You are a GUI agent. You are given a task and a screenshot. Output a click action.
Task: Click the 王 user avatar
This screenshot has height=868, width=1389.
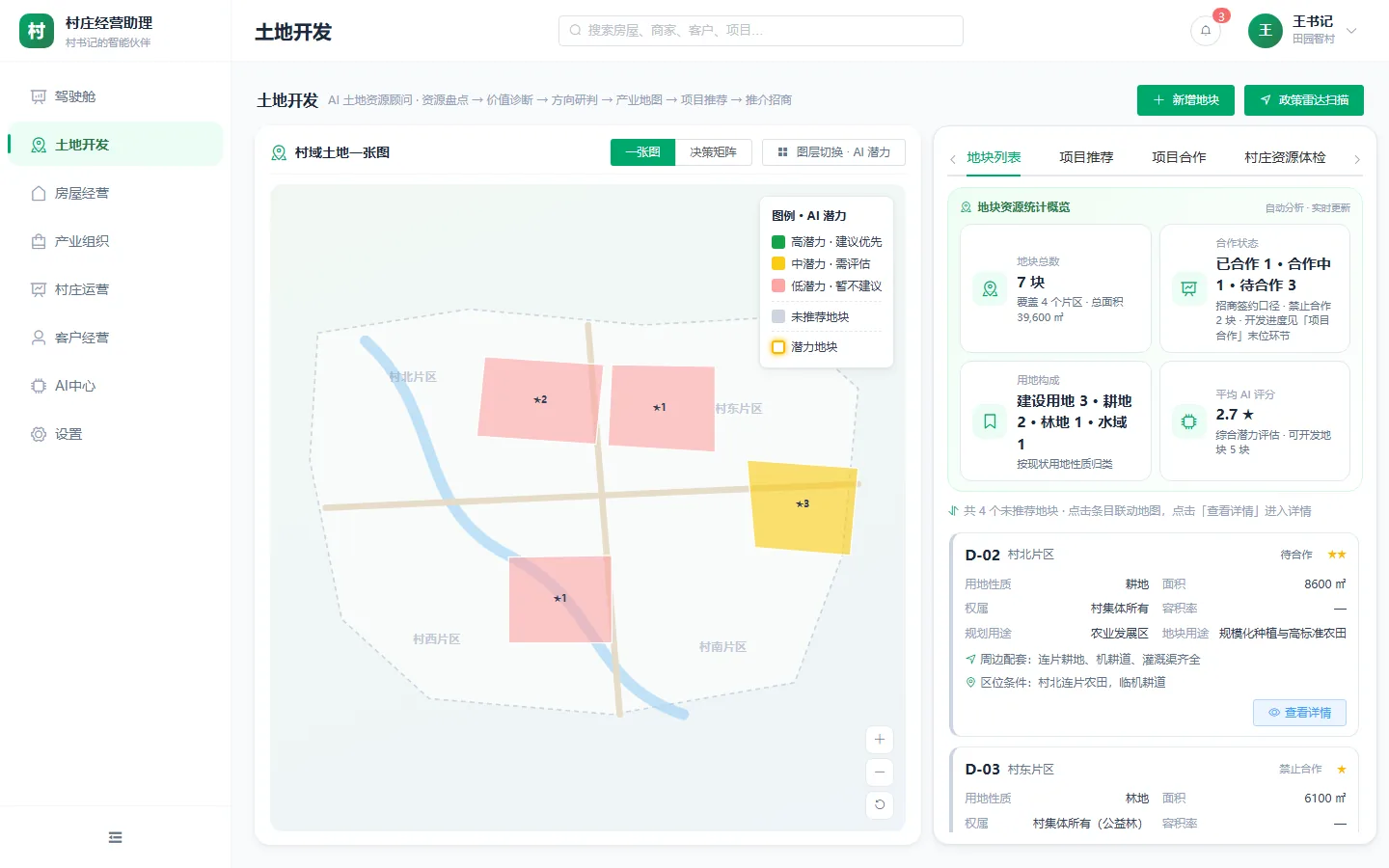pyautogui.click(x=1266, y=31)
